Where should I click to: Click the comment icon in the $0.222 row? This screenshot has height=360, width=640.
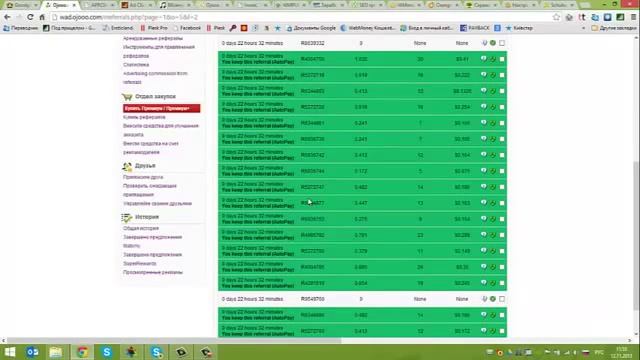point(484,75)
